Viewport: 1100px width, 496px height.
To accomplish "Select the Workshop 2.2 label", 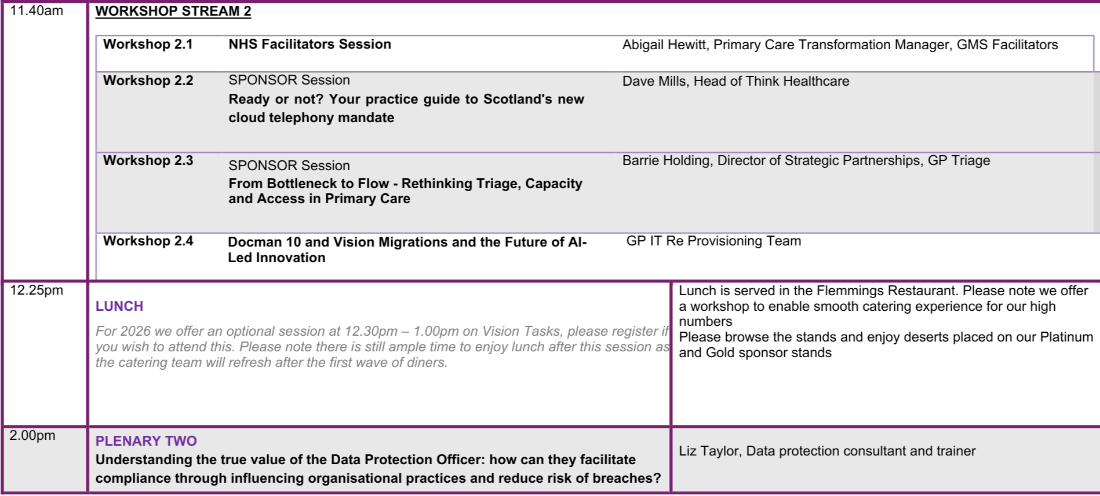I will tap(148, 80).
